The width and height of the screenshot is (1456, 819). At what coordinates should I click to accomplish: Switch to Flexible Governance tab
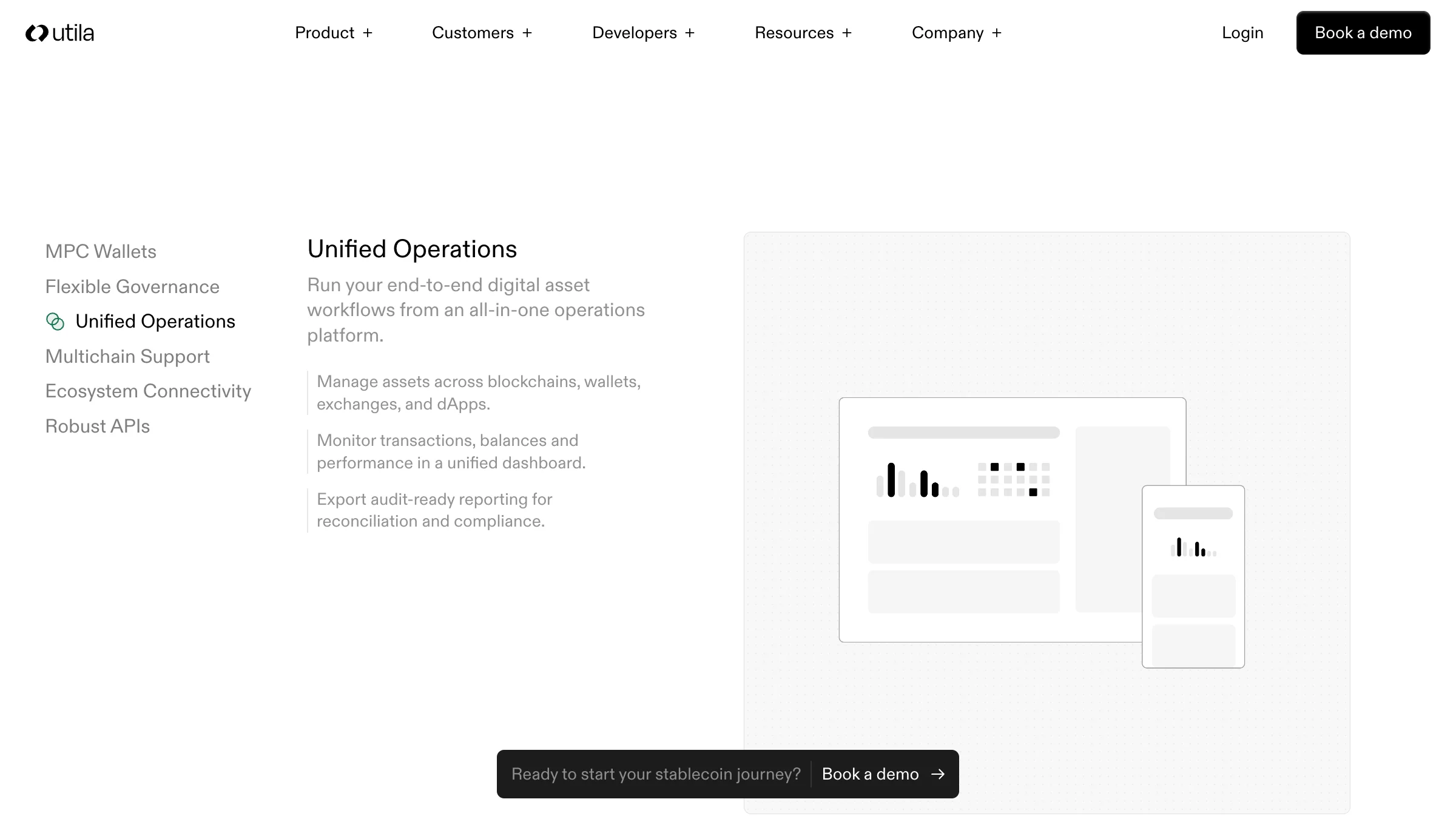point(132,286)
